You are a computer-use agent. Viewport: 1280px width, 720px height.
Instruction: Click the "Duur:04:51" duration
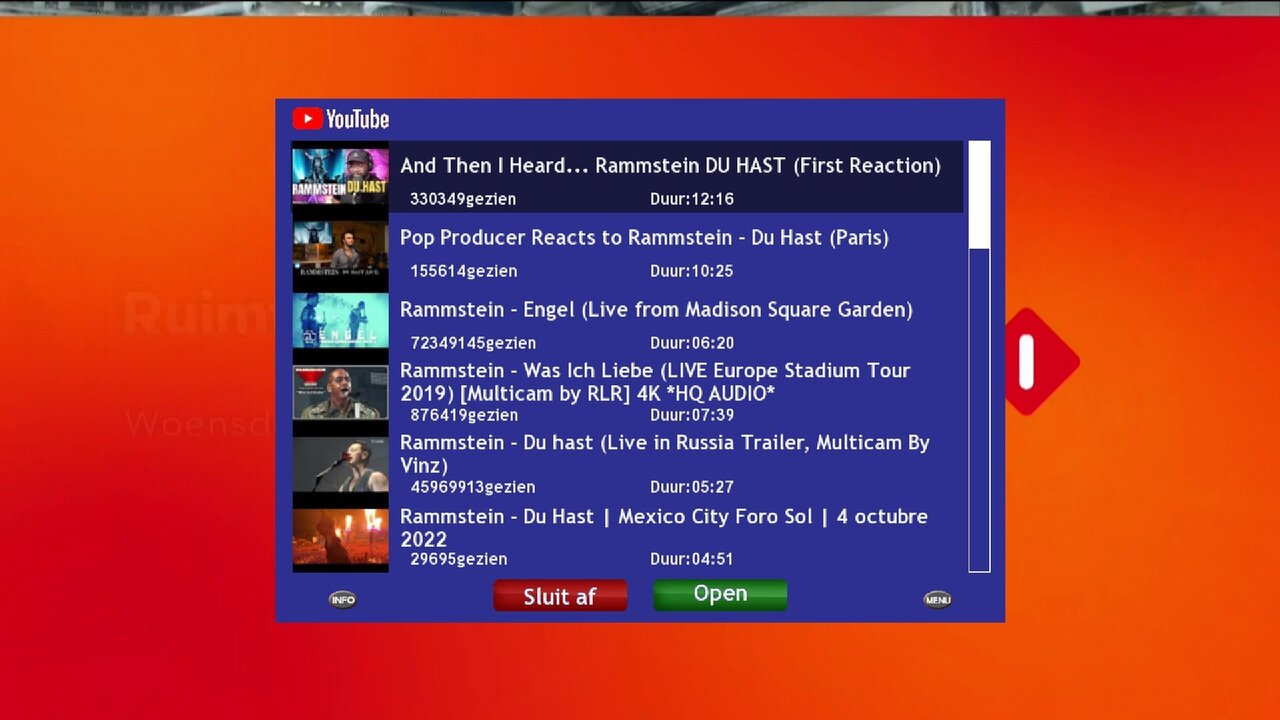pyautogui.click(x=692, y=559)
